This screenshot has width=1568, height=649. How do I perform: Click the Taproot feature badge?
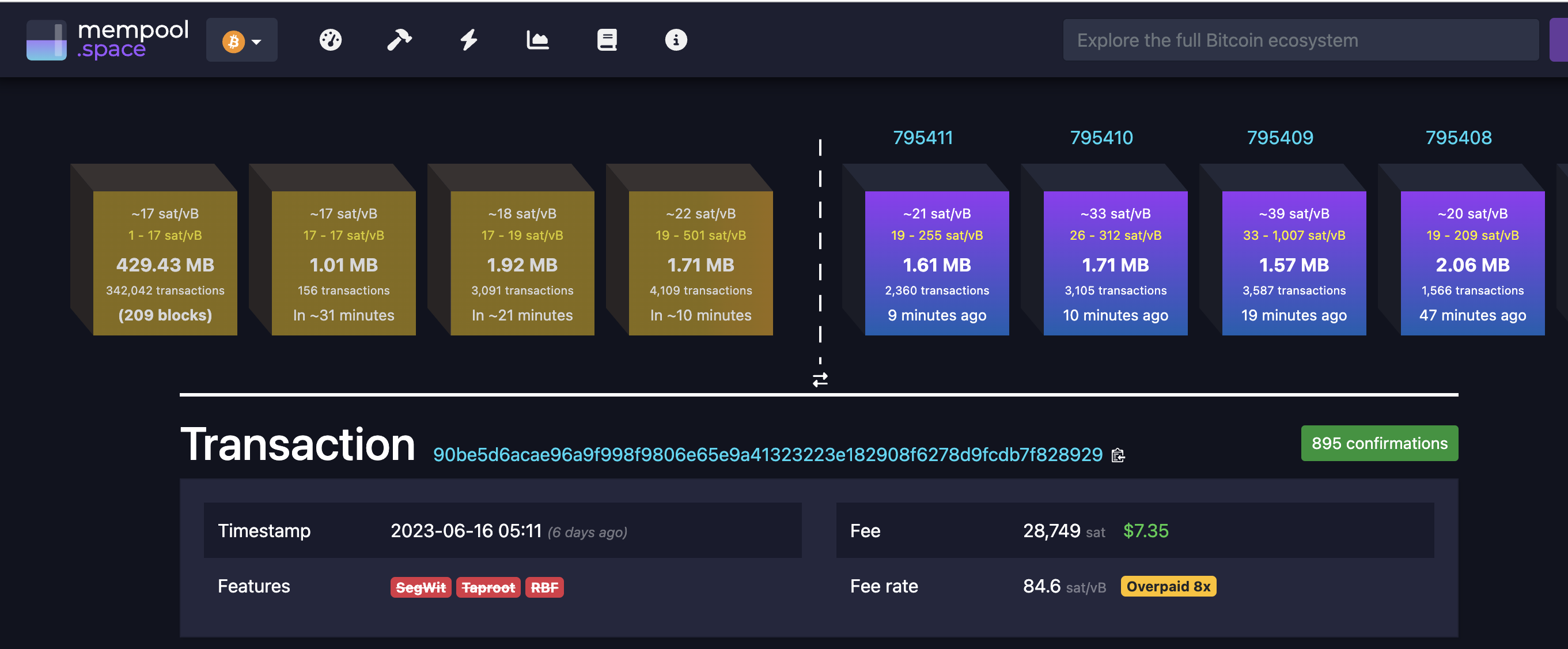pyautogui.click(x=488, y=587)
